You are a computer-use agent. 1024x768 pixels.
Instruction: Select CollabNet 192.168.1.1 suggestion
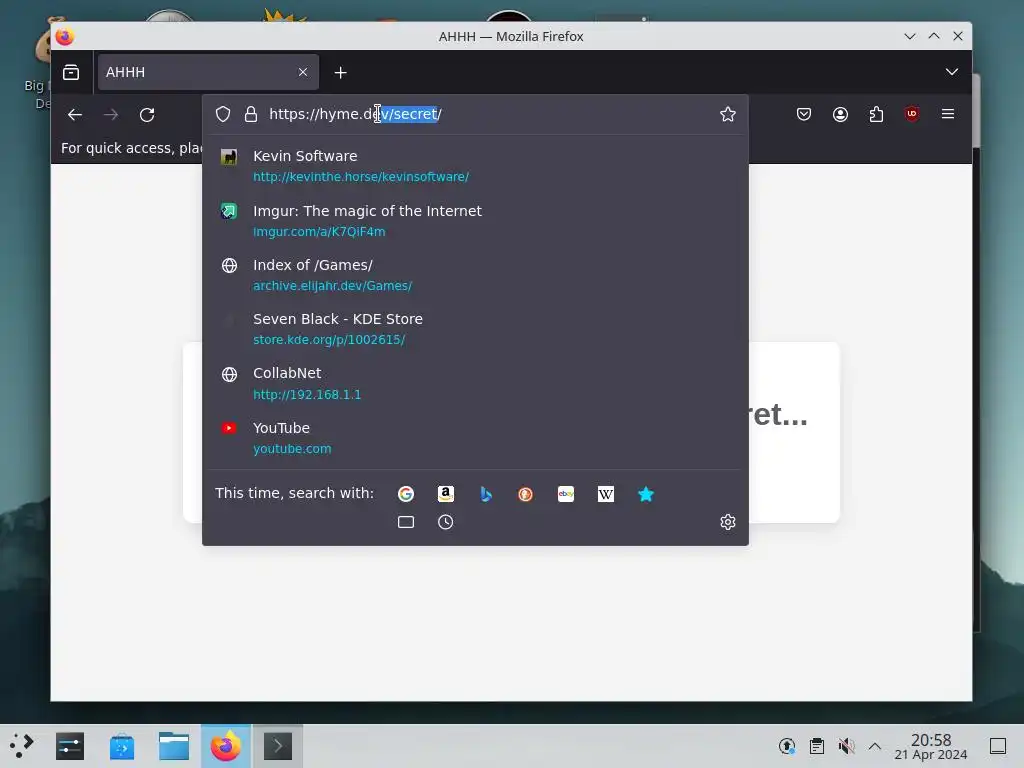475,383
